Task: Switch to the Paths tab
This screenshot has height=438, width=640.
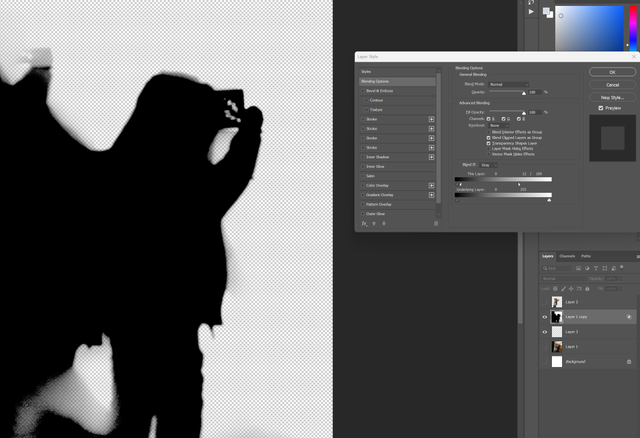Action: tap(586, 256)
